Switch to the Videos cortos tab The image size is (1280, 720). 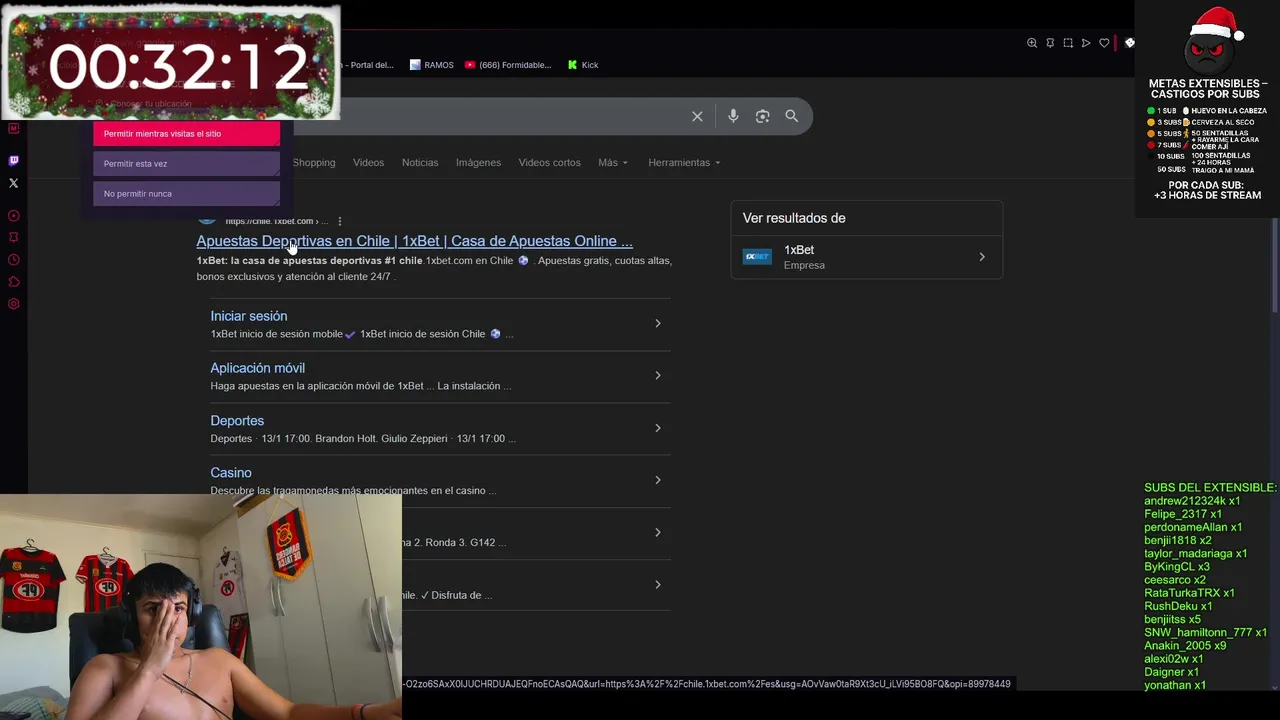549,162
